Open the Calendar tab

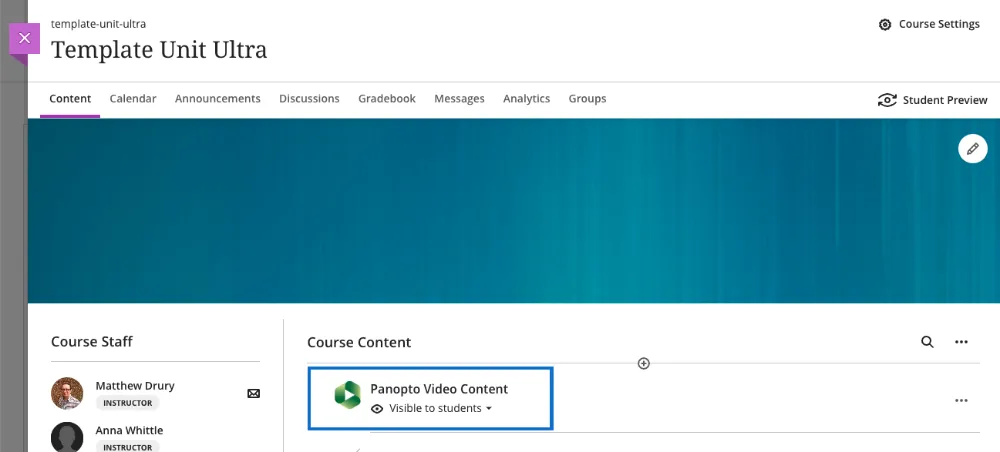[x=133, y=99]
